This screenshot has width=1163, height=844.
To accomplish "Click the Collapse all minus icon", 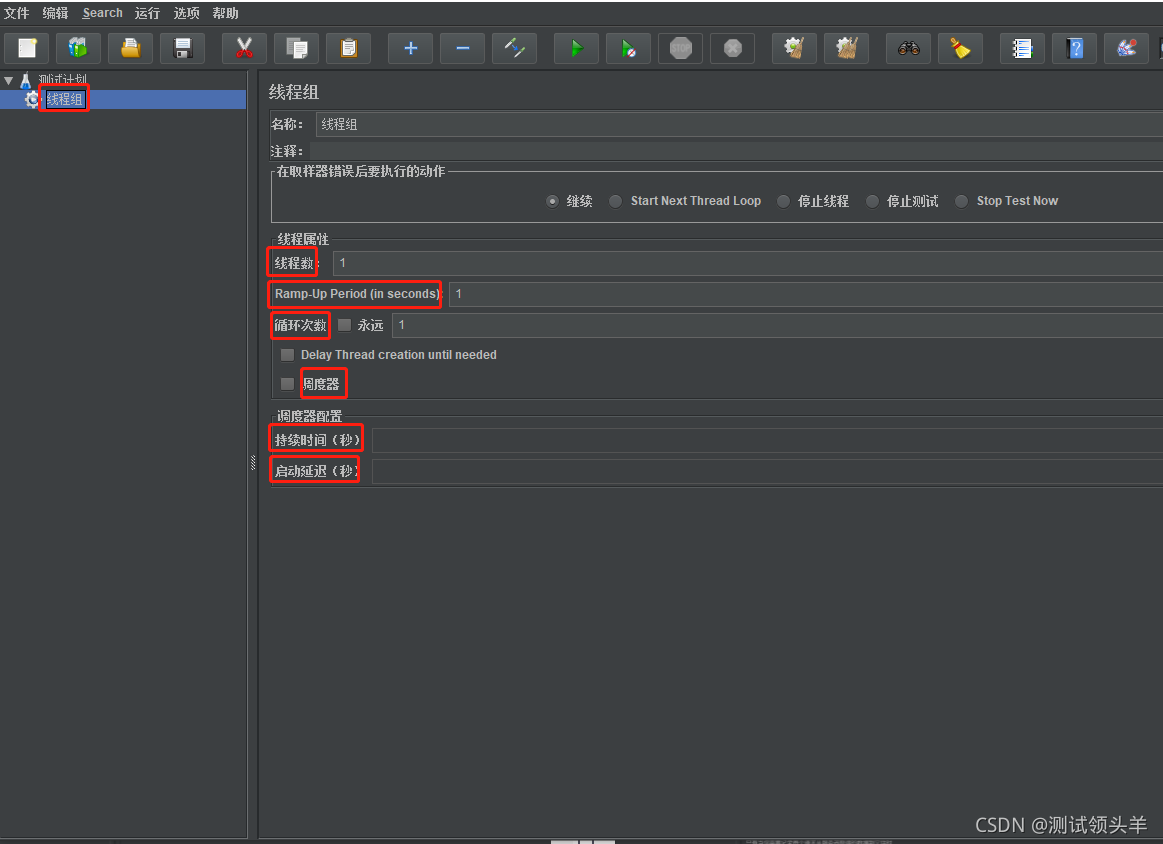I will click(x=462, y=48).
